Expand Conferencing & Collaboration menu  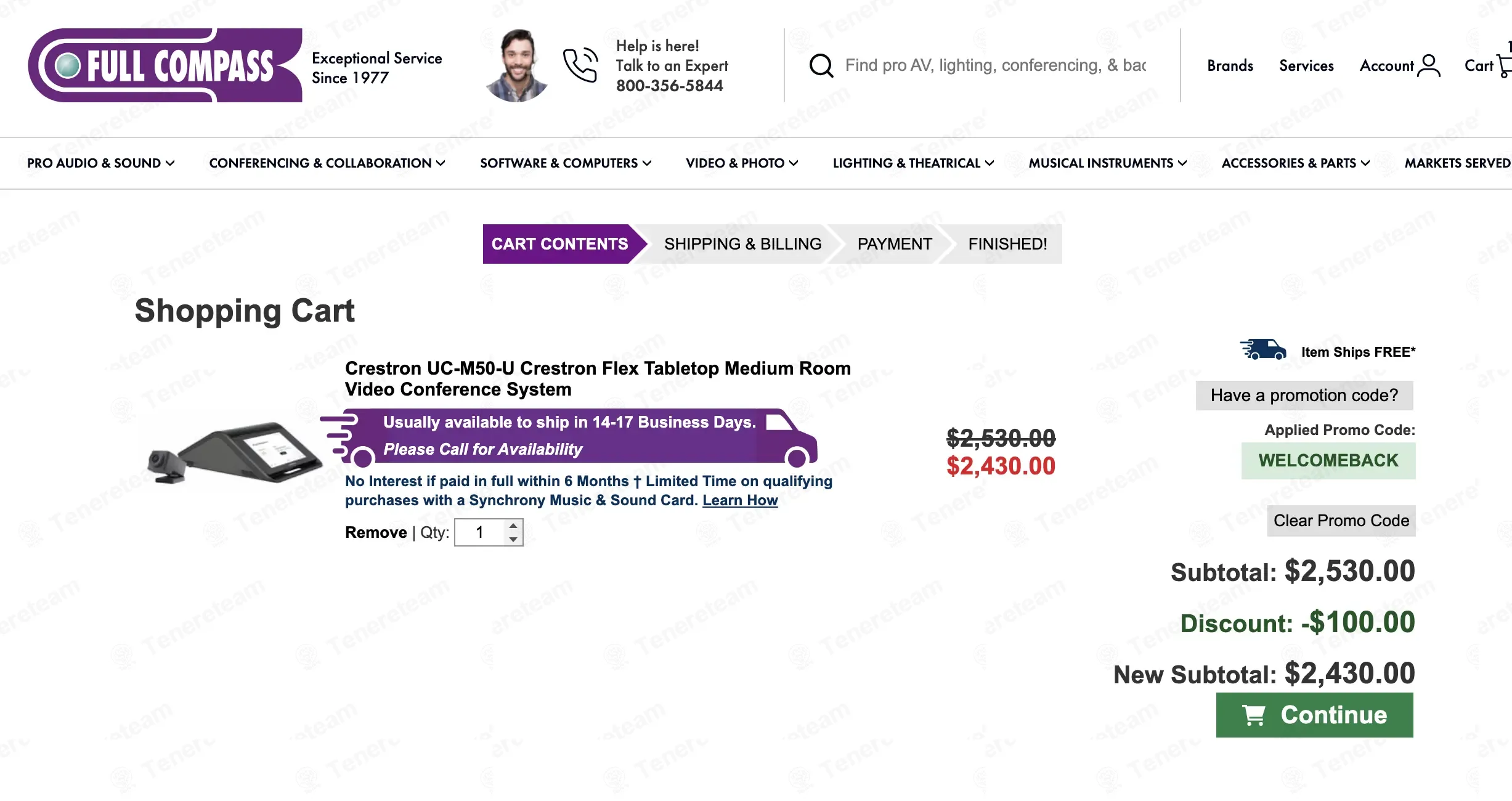click(327, 163)
